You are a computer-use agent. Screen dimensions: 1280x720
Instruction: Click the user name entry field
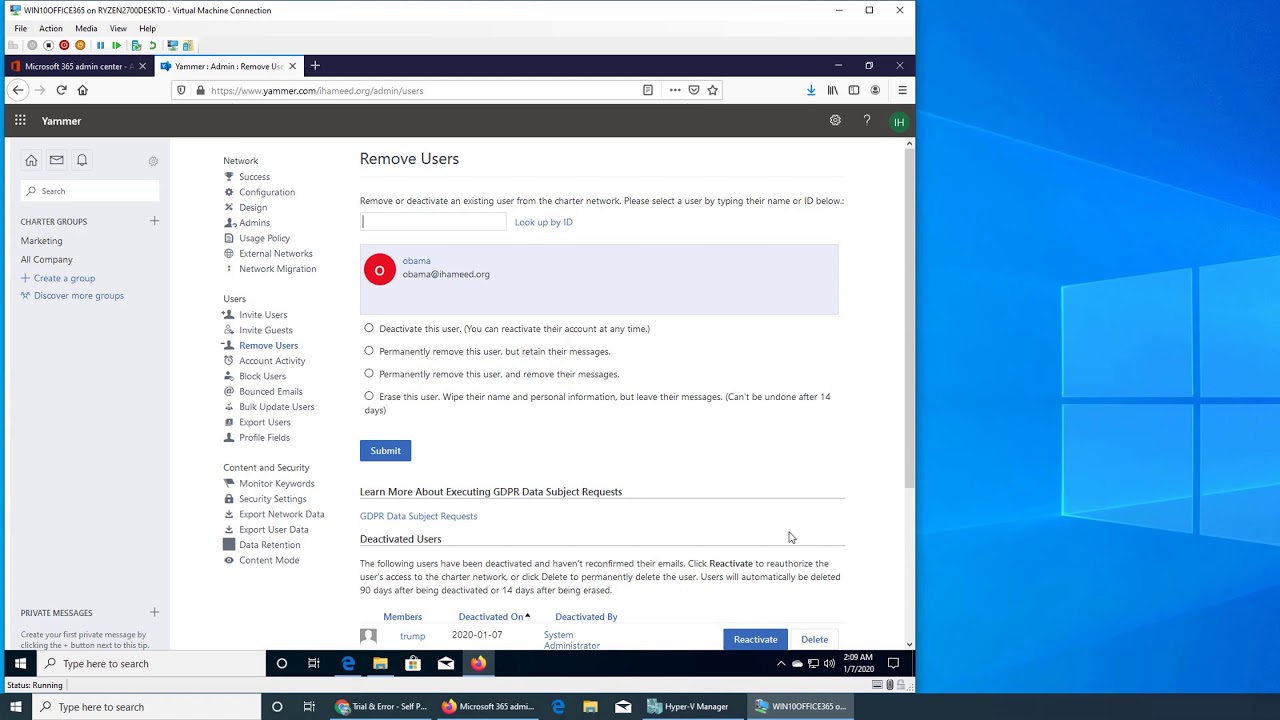click(433, 222)
